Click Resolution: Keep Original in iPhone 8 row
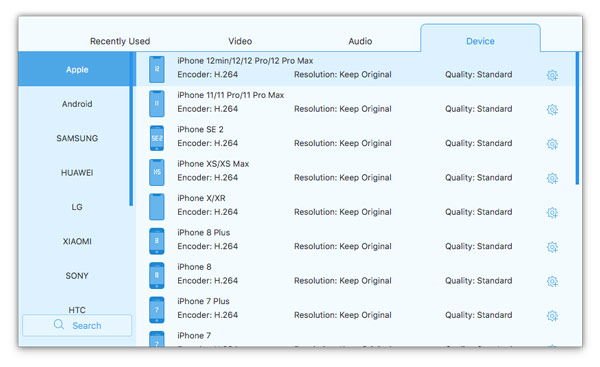600x367 pixels. click(x=342, y=281)
